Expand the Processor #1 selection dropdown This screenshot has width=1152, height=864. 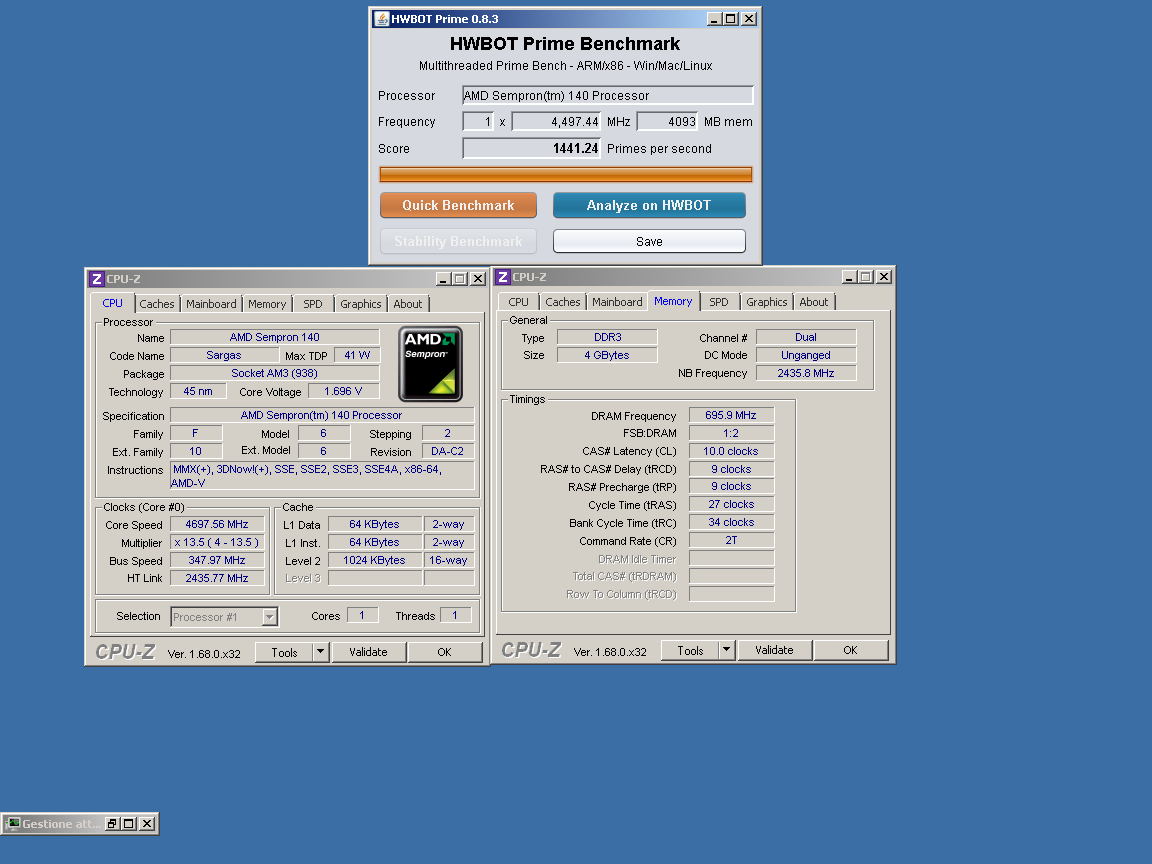pos(270,617)
